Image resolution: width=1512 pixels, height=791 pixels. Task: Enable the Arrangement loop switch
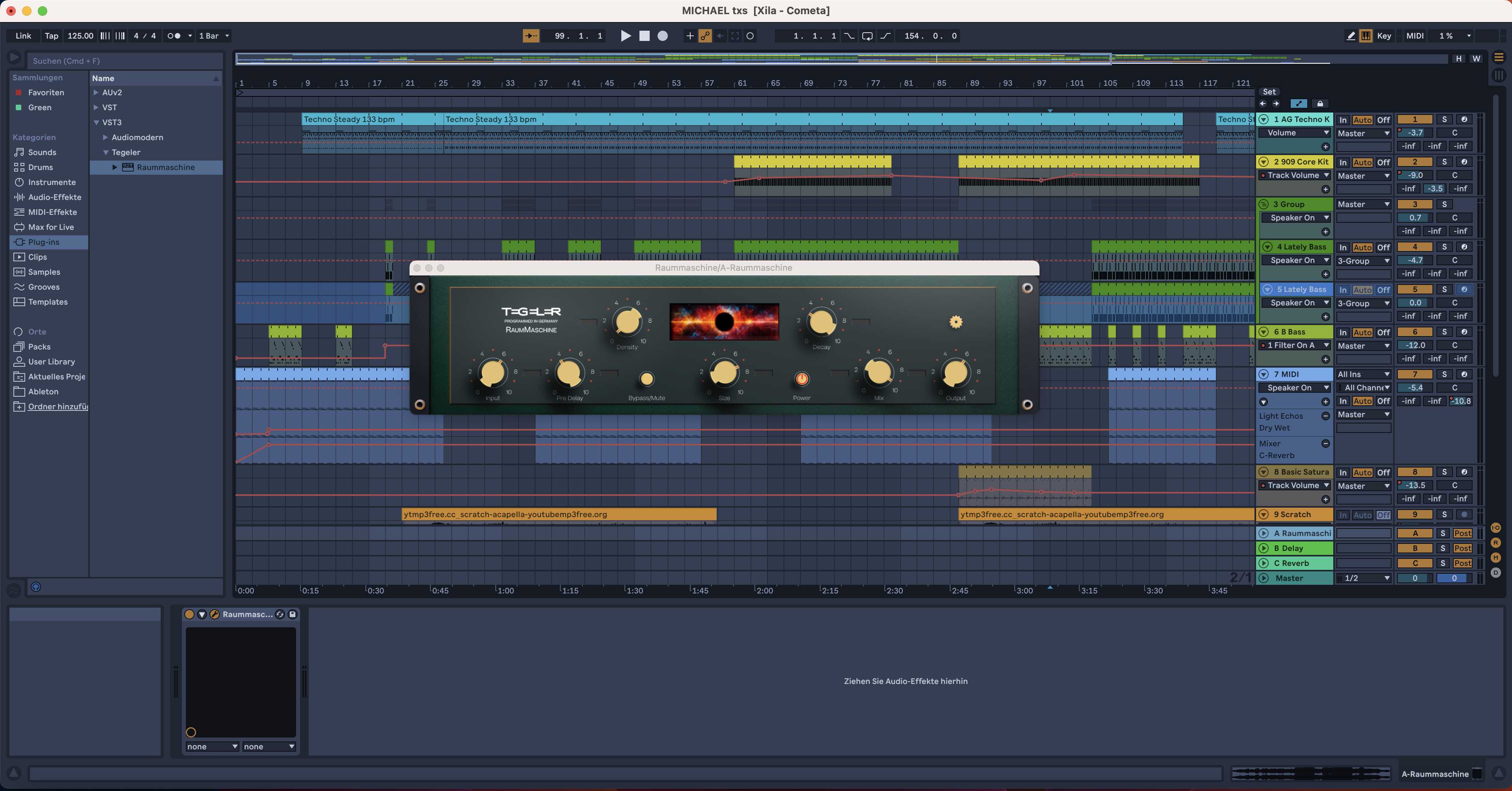(x=867, y=36)
